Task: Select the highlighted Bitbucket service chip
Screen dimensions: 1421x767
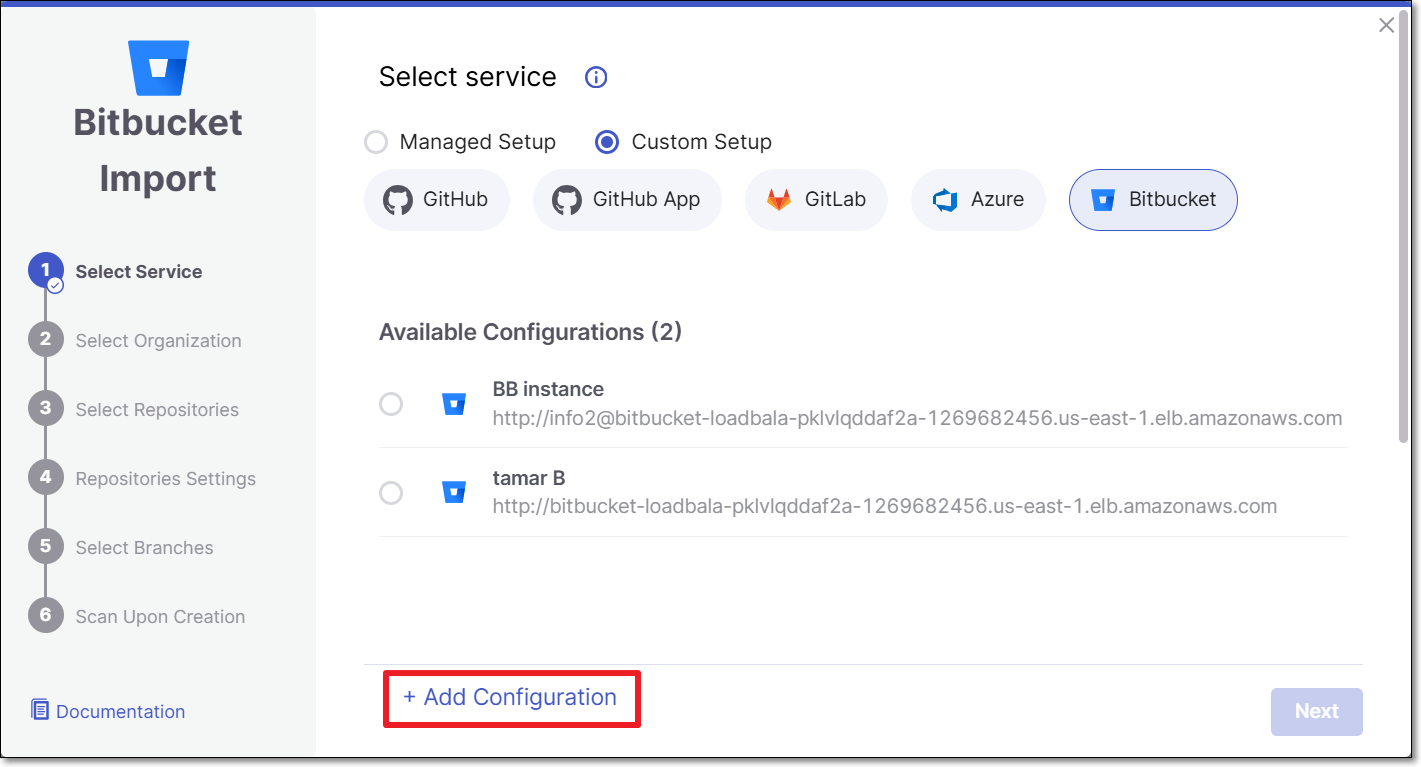Action: click(x=1153, y=200)
